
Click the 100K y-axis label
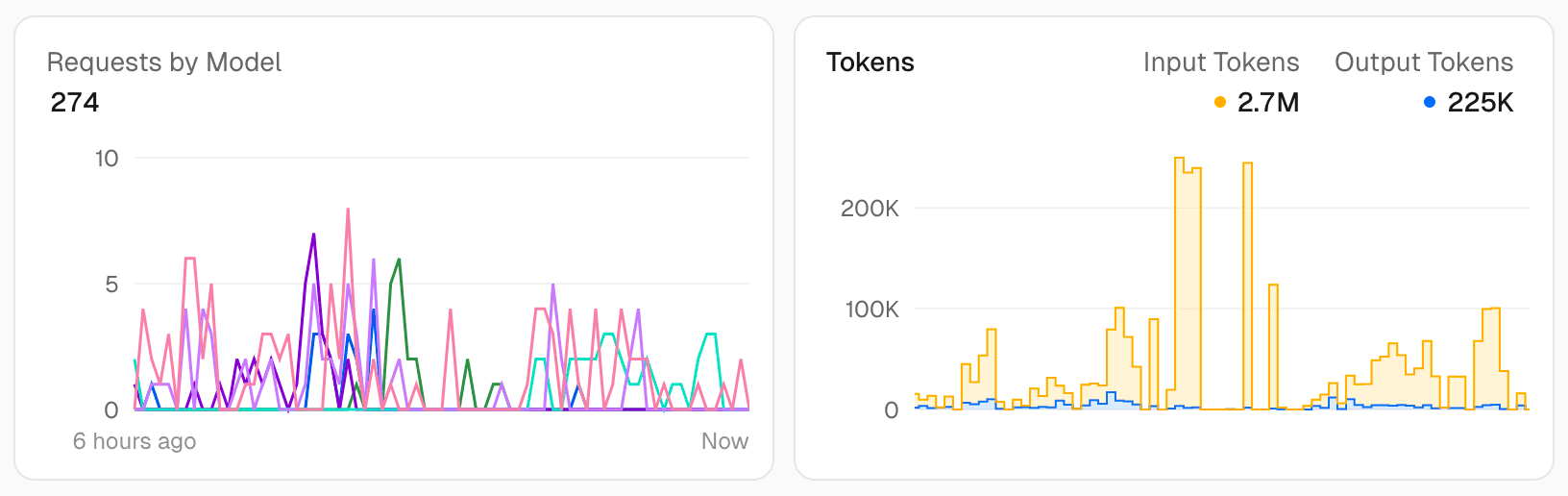click(871, 310)
